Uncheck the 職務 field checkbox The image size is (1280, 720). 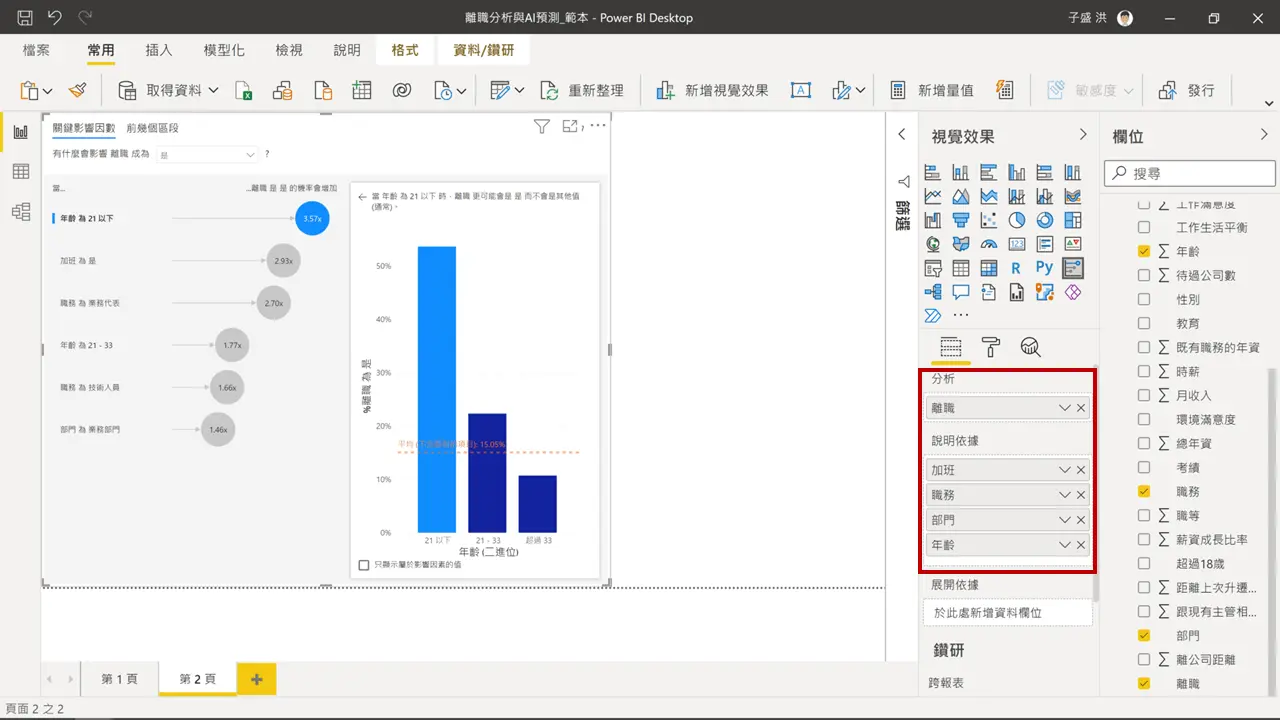click(1144, 491)
